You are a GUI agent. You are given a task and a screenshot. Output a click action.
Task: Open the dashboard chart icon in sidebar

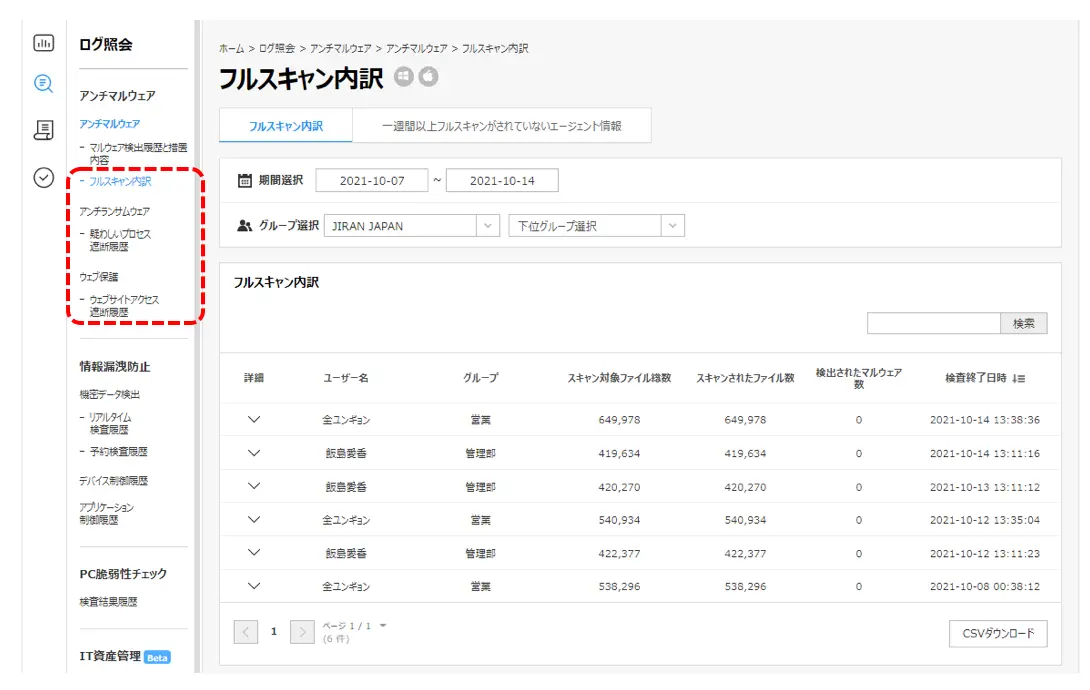coord(43,43)
